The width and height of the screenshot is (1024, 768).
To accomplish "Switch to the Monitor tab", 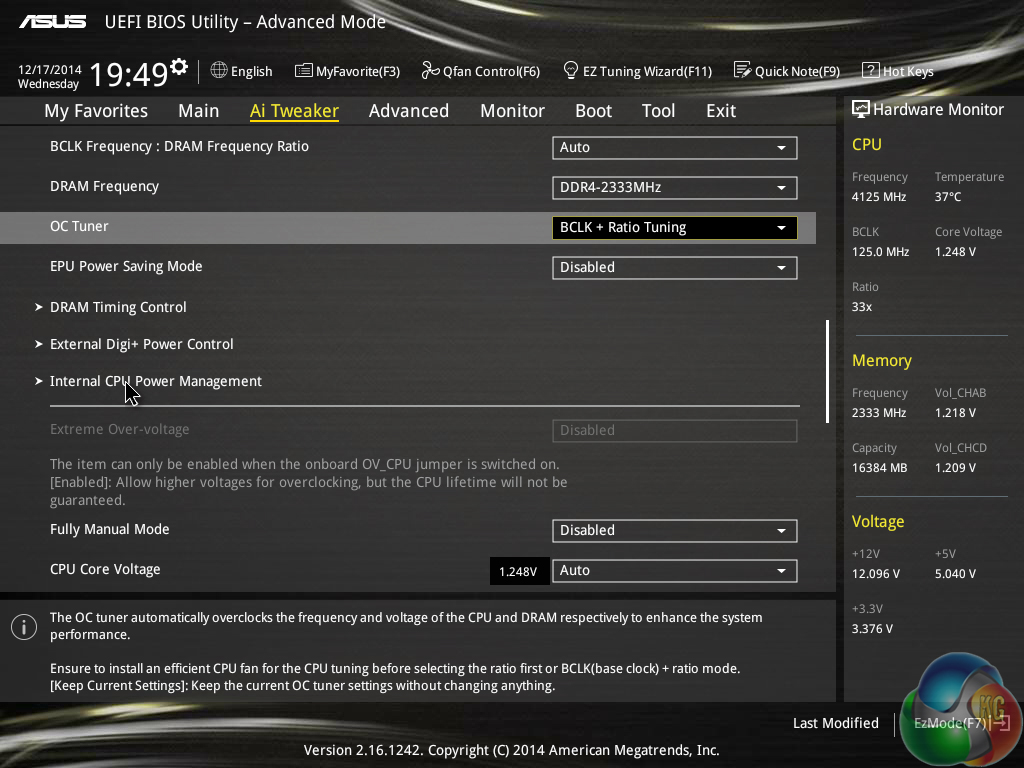I will [x=512, y=111].
